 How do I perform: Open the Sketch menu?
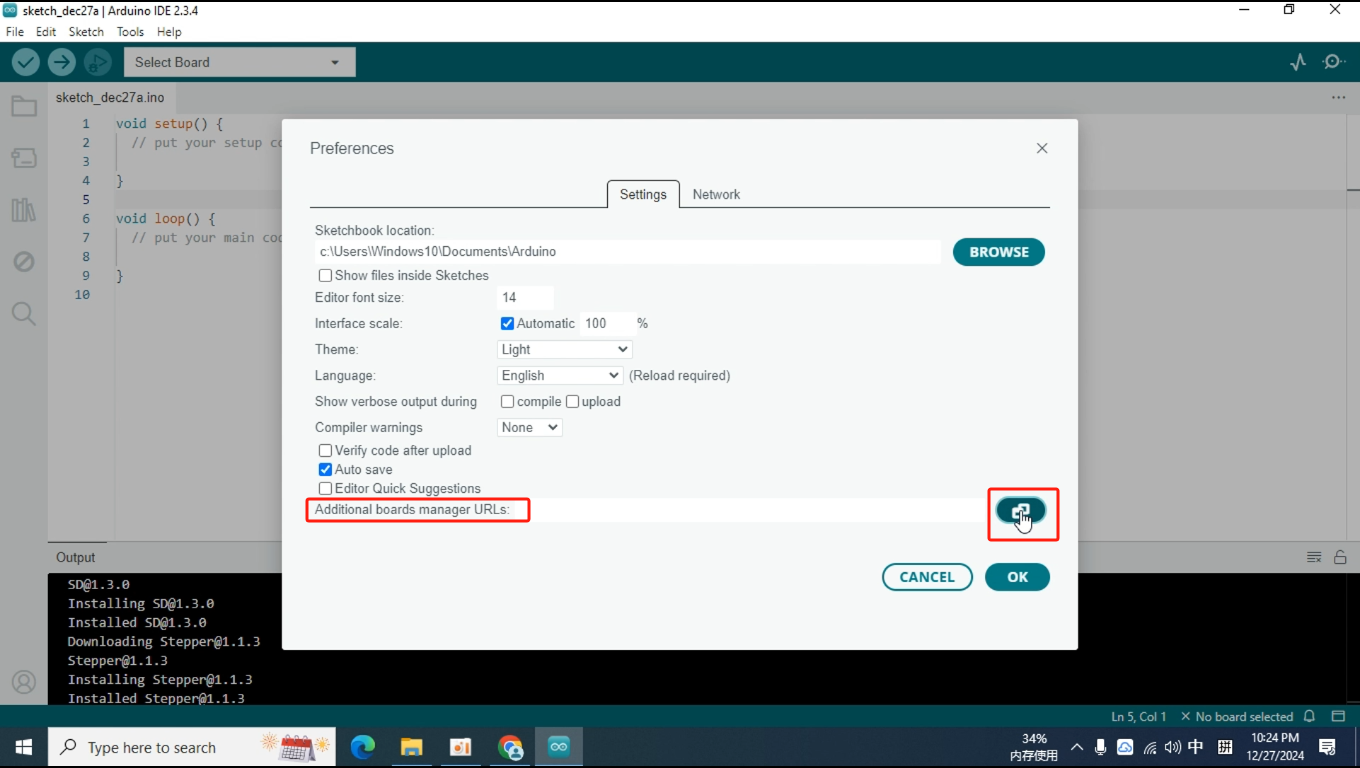(x=86, y=32)
